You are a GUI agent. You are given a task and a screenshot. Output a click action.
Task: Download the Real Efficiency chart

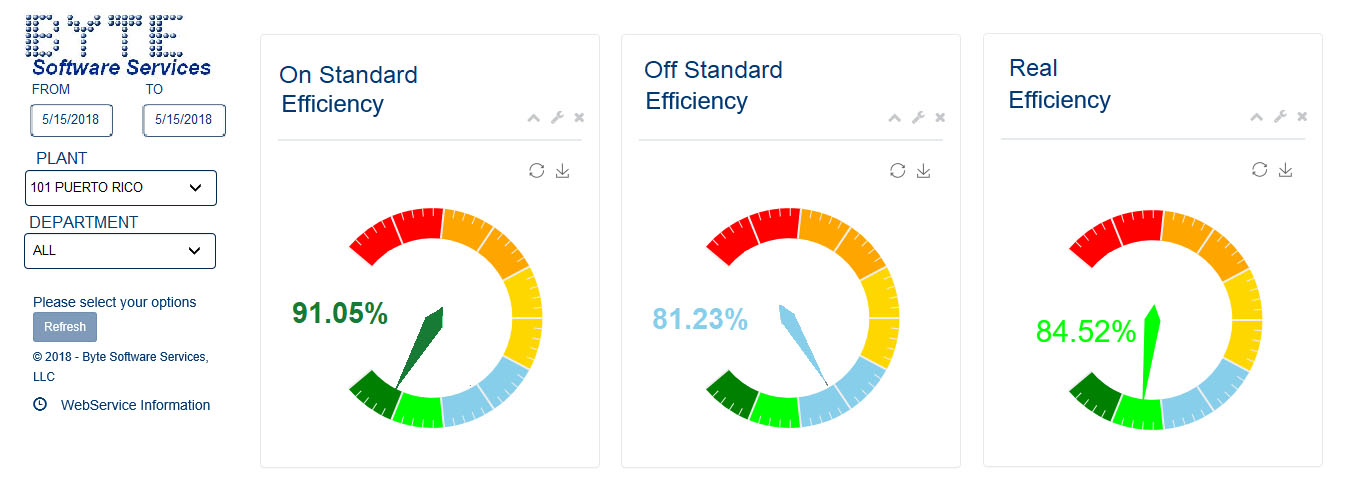[x=1286, y=170]
